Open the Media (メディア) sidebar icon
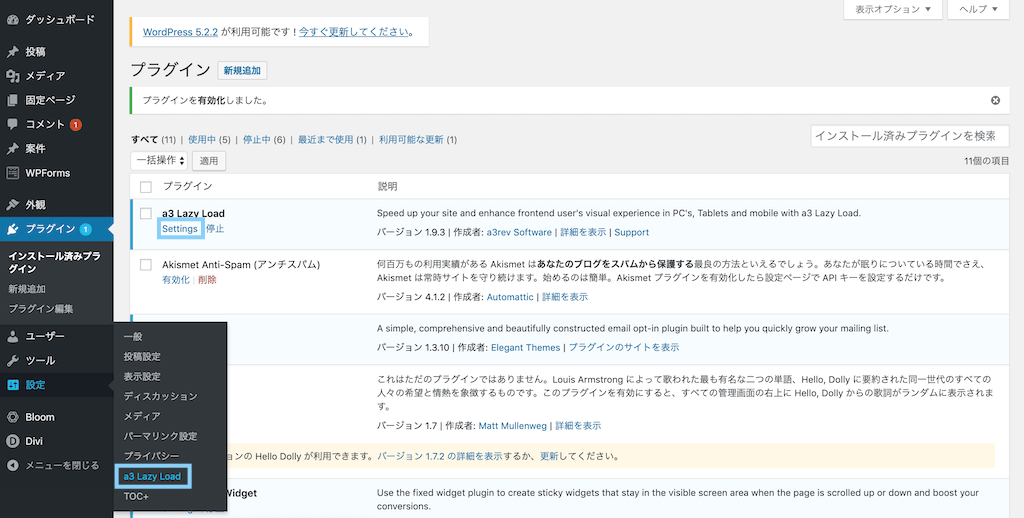Viewport: 1024px width, 518px height. (12, 76)
